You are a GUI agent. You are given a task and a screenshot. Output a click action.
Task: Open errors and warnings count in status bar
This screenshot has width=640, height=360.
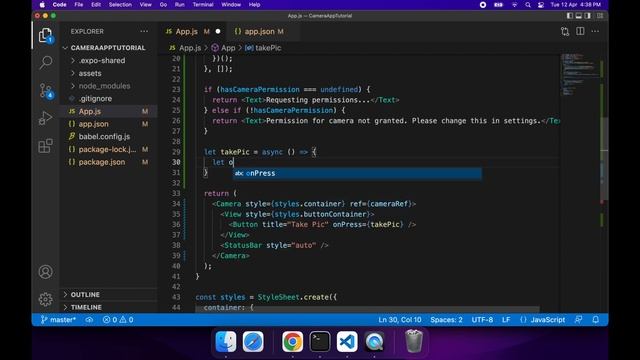[x=118, y=320]
